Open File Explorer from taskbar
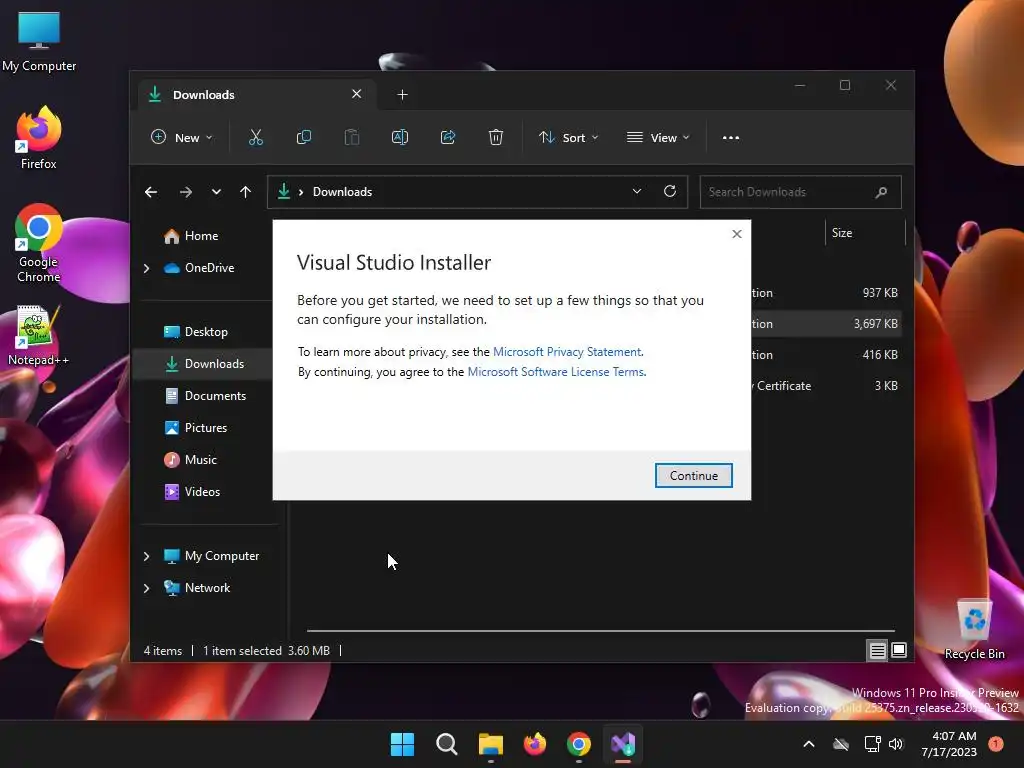This screenshot has height=768, width=1024. click(x=490, y=744)
